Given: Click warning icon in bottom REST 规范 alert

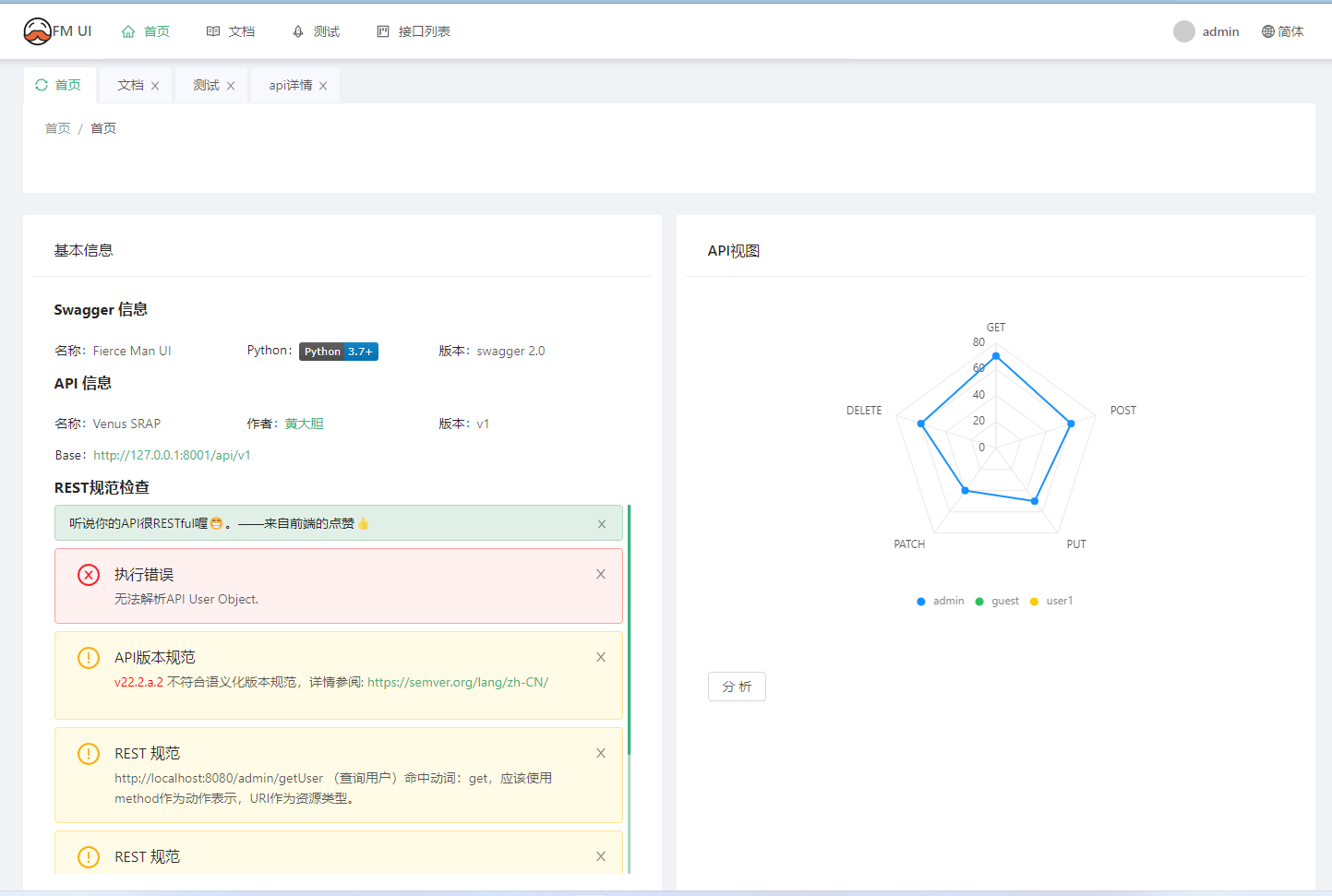Looking at the screenshot, I should [89, 857].
